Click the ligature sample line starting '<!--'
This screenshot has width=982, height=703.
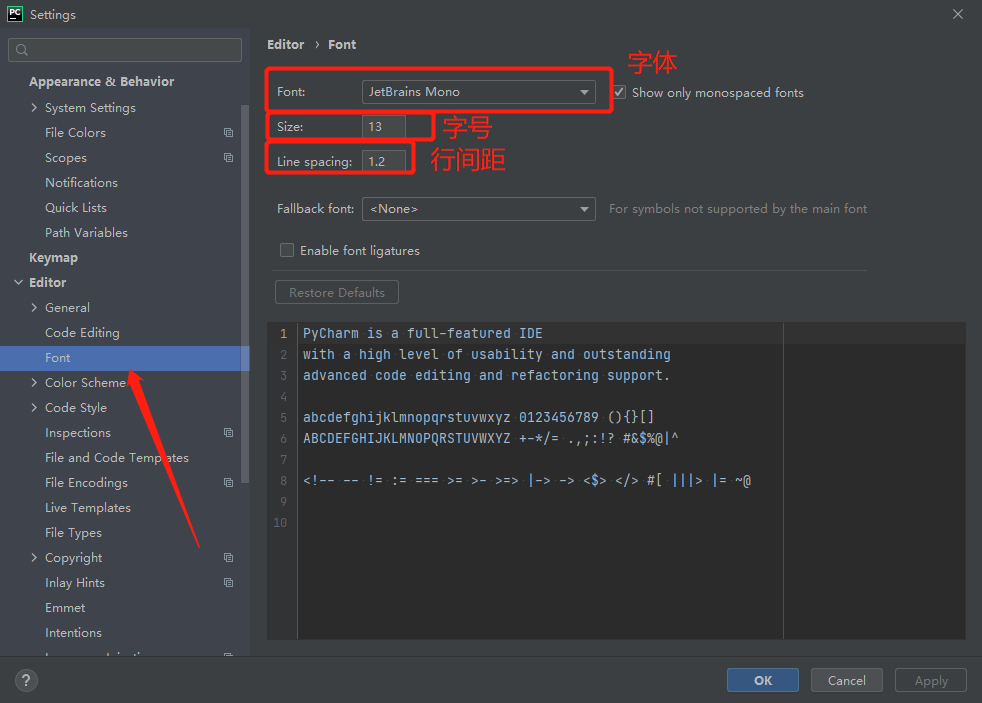(527, 481)
